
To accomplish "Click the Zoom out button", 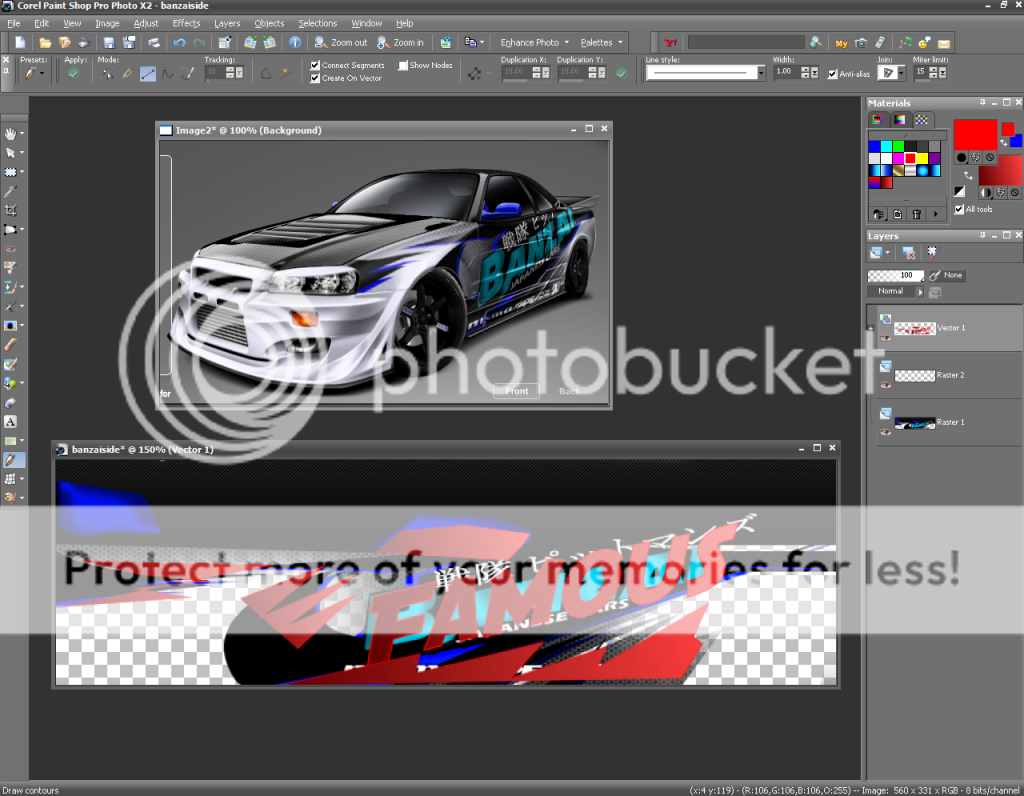I will coord(341,43).
